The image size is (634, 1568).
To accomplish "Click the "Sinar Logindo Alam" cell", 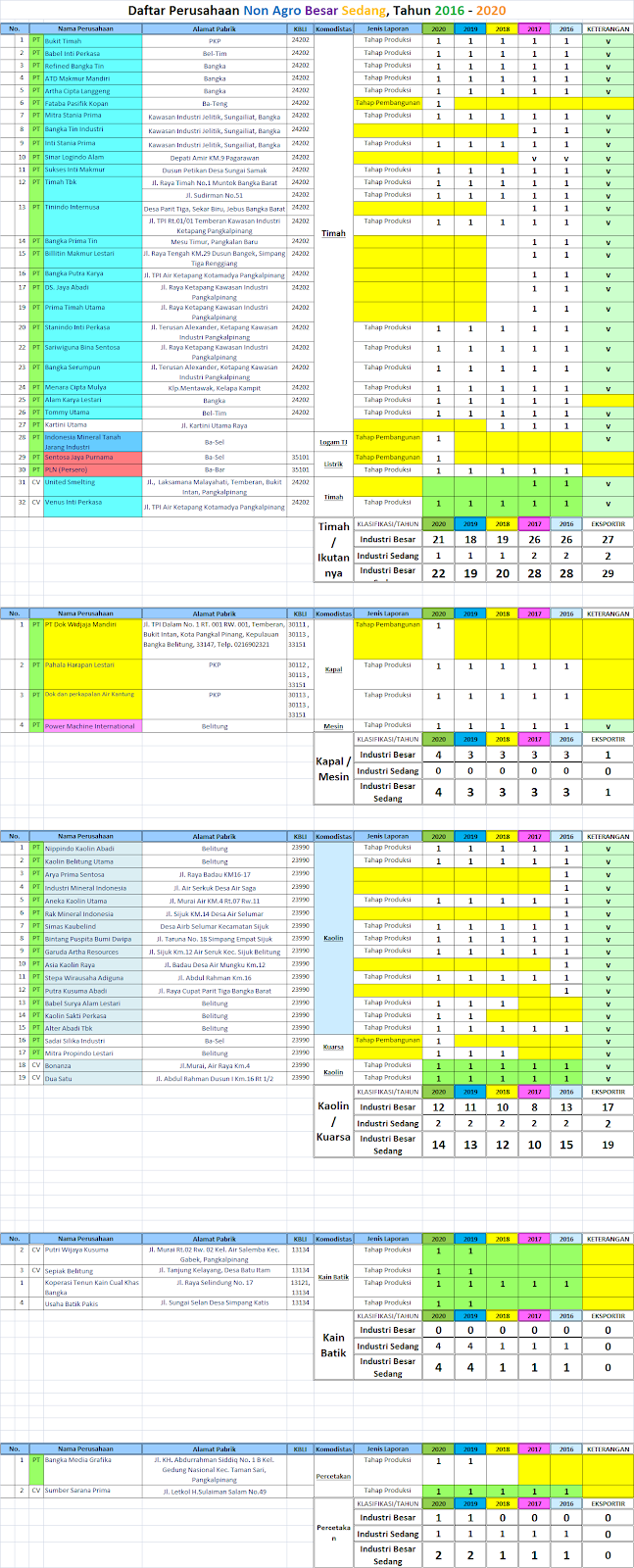I will pyautogui.click(x=92, y=157).
